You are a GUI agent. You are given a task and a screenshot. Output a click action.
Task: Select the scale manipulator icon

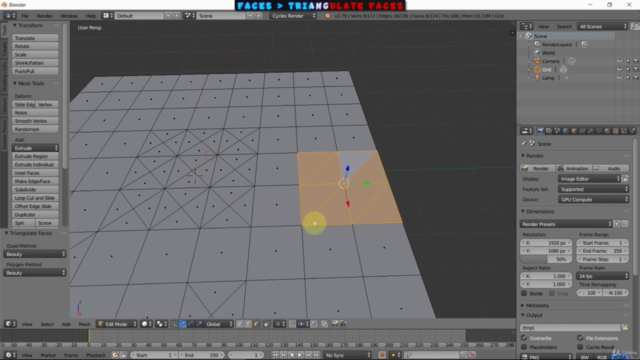[200, 324]
